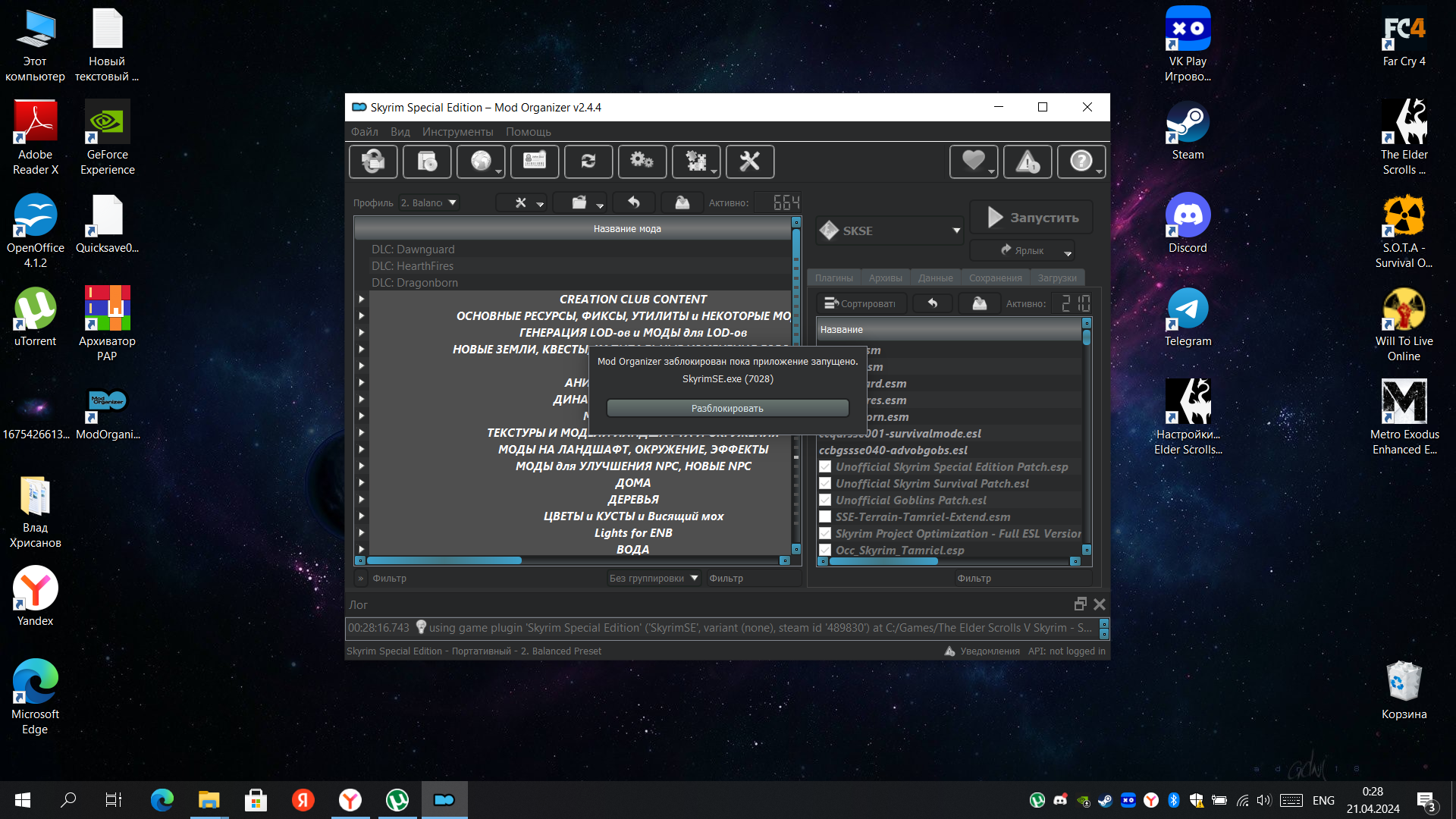Click the Nexus globe toolbar icon
The height and width of the screenshot is (819, 1456).
[481, 162]
